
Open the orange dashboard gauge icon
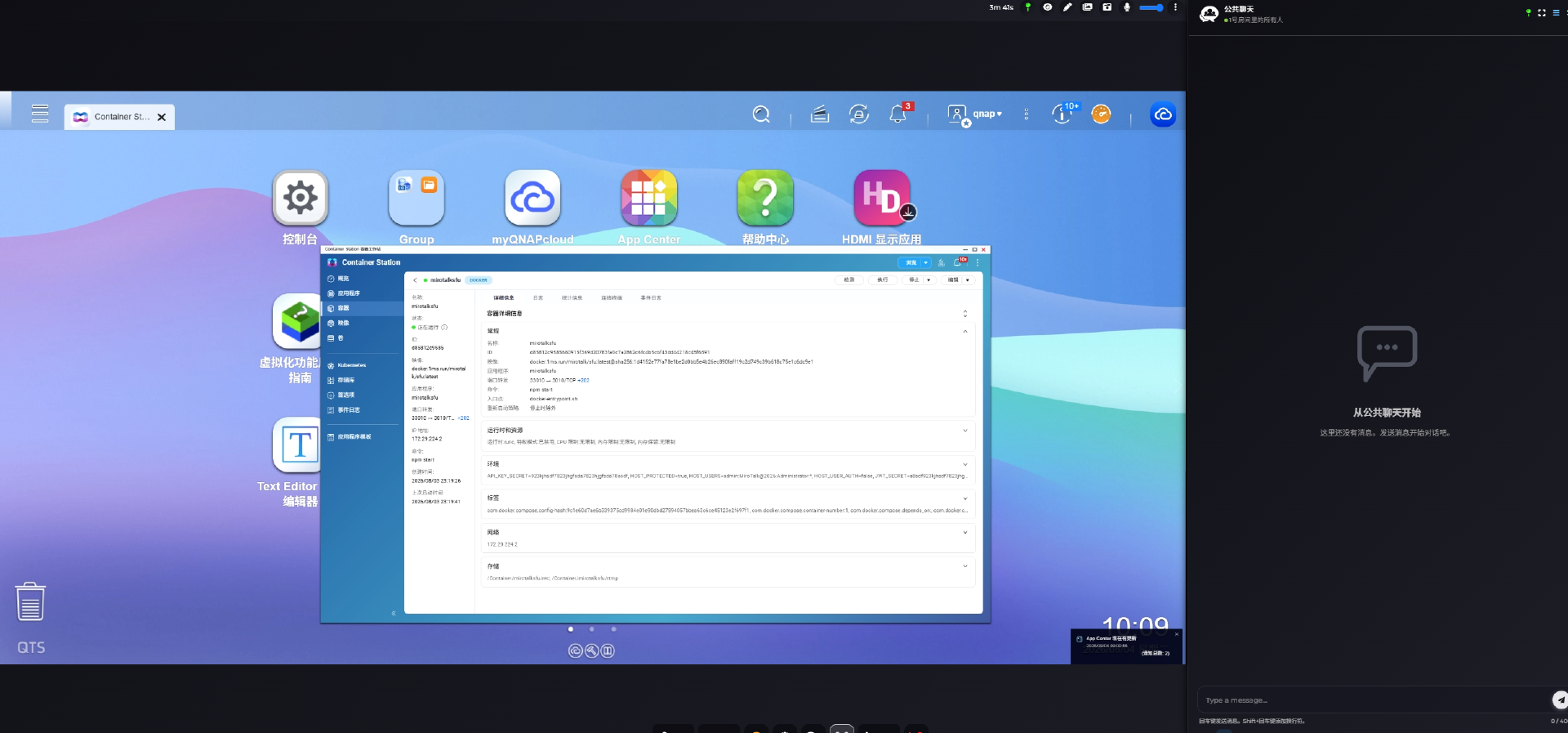1101,114
